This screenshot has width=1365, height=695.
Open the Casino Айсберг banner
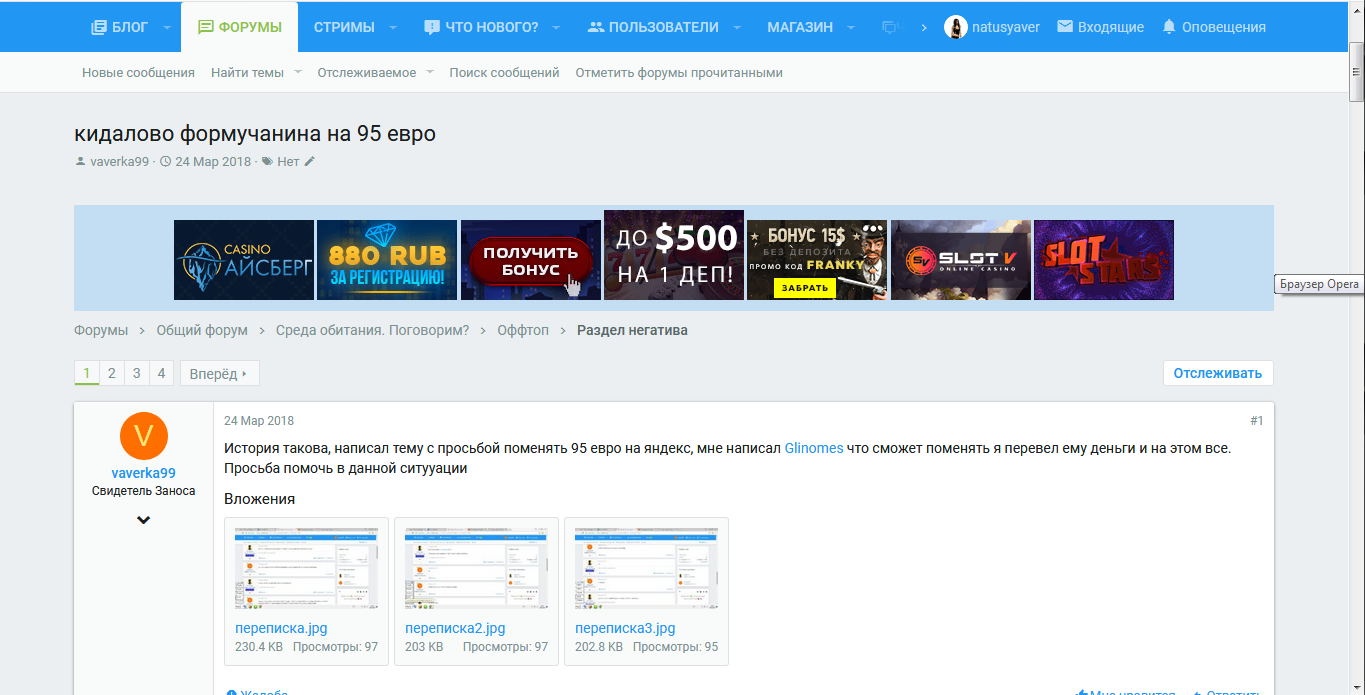coord(244,260)
